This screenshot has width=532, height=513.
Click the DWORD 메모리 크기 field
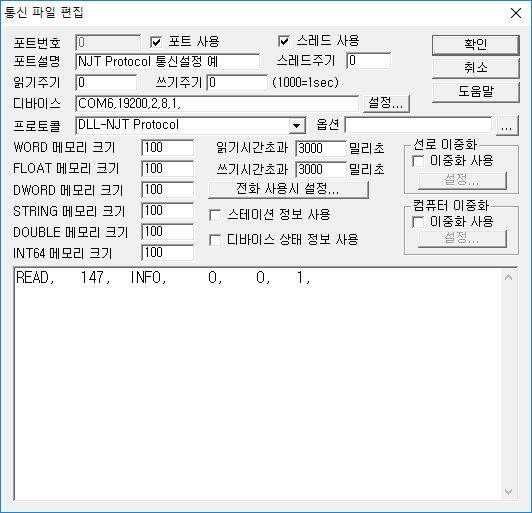pyautogui.click(x=168, y=190)
